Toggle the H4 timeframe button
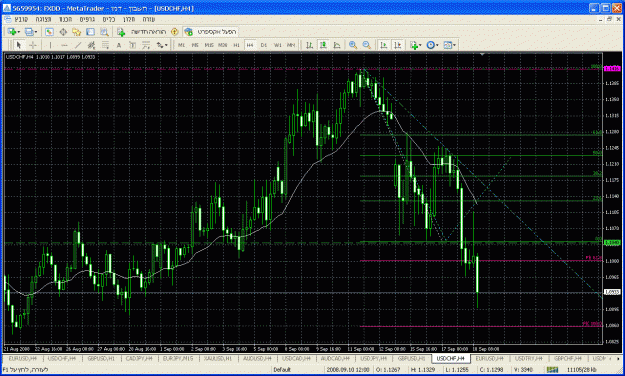The image size is (625, 376). pyautogui.click(x=250, y=45)
